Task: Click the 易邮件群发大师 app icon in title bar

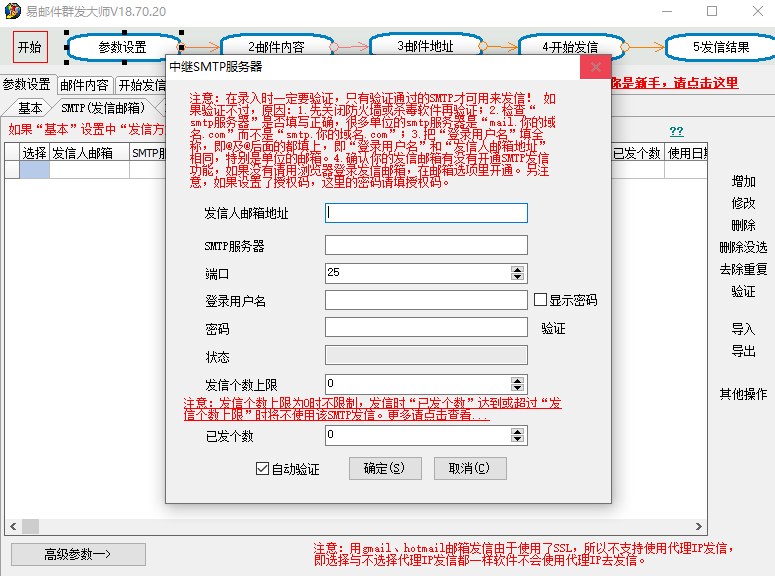Action: click(12, 11)
